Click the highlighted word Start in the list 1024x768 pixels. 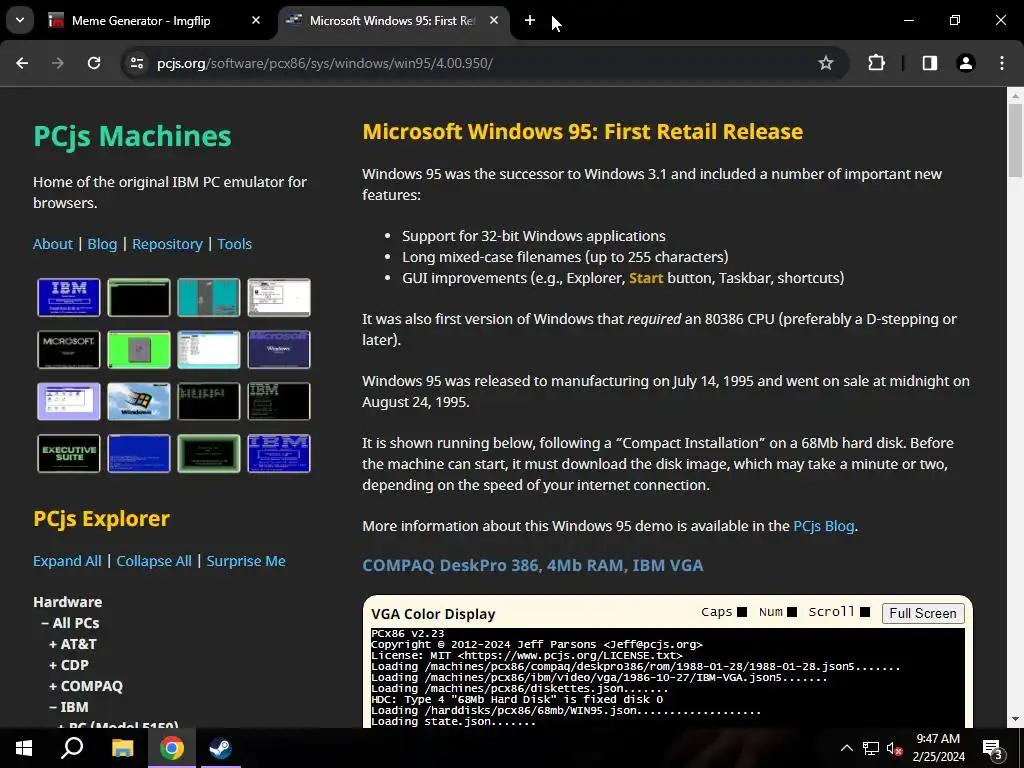[x=646, y=278]
